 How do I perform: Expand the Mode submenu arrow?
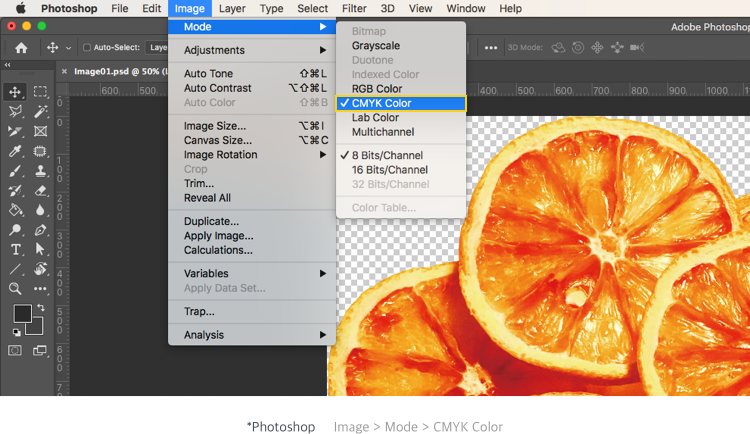click(x=323, y=27)
